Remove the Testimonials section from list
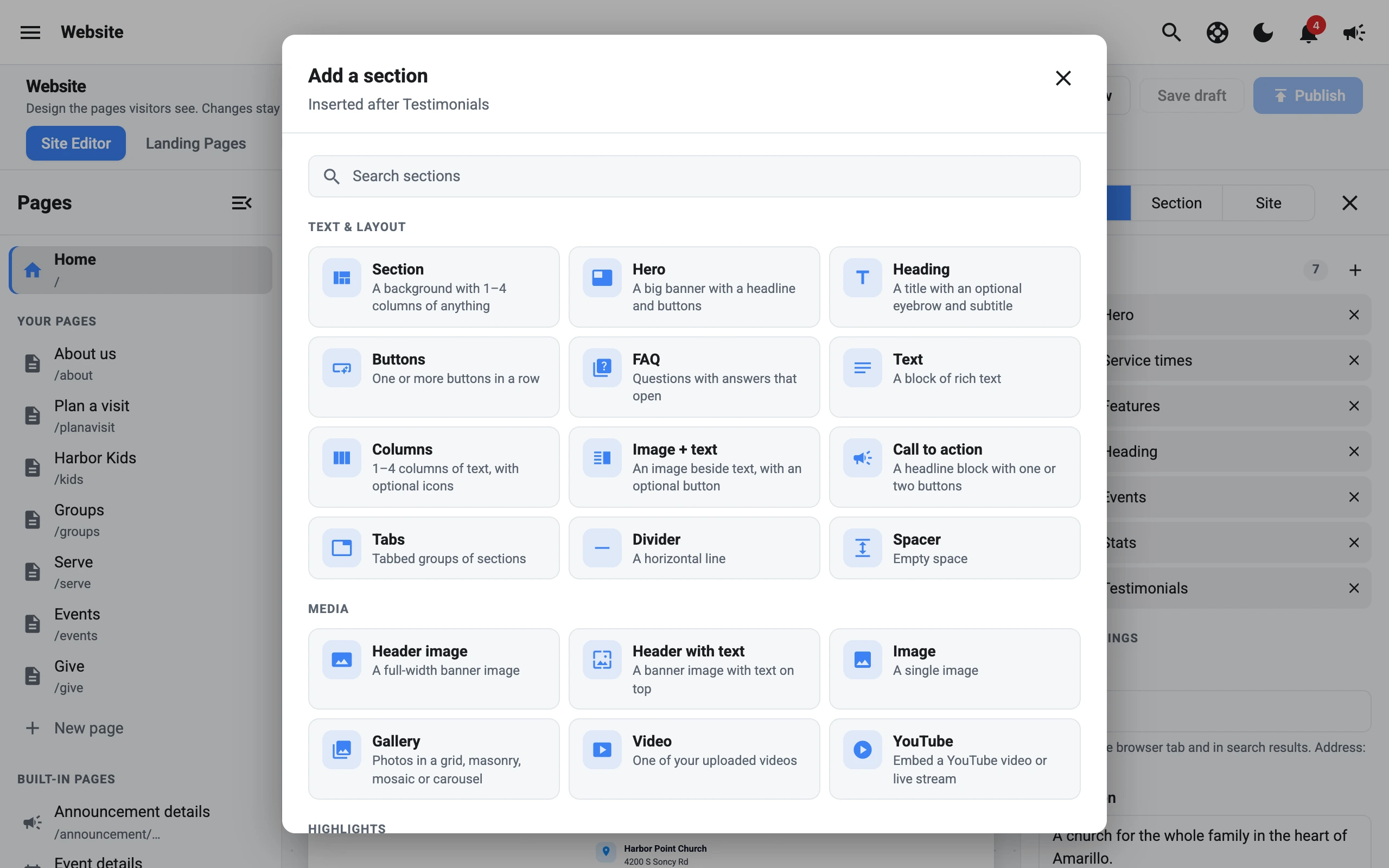Image resolution: width=1389 pixels, height=868 pixels. [1353, 588]
